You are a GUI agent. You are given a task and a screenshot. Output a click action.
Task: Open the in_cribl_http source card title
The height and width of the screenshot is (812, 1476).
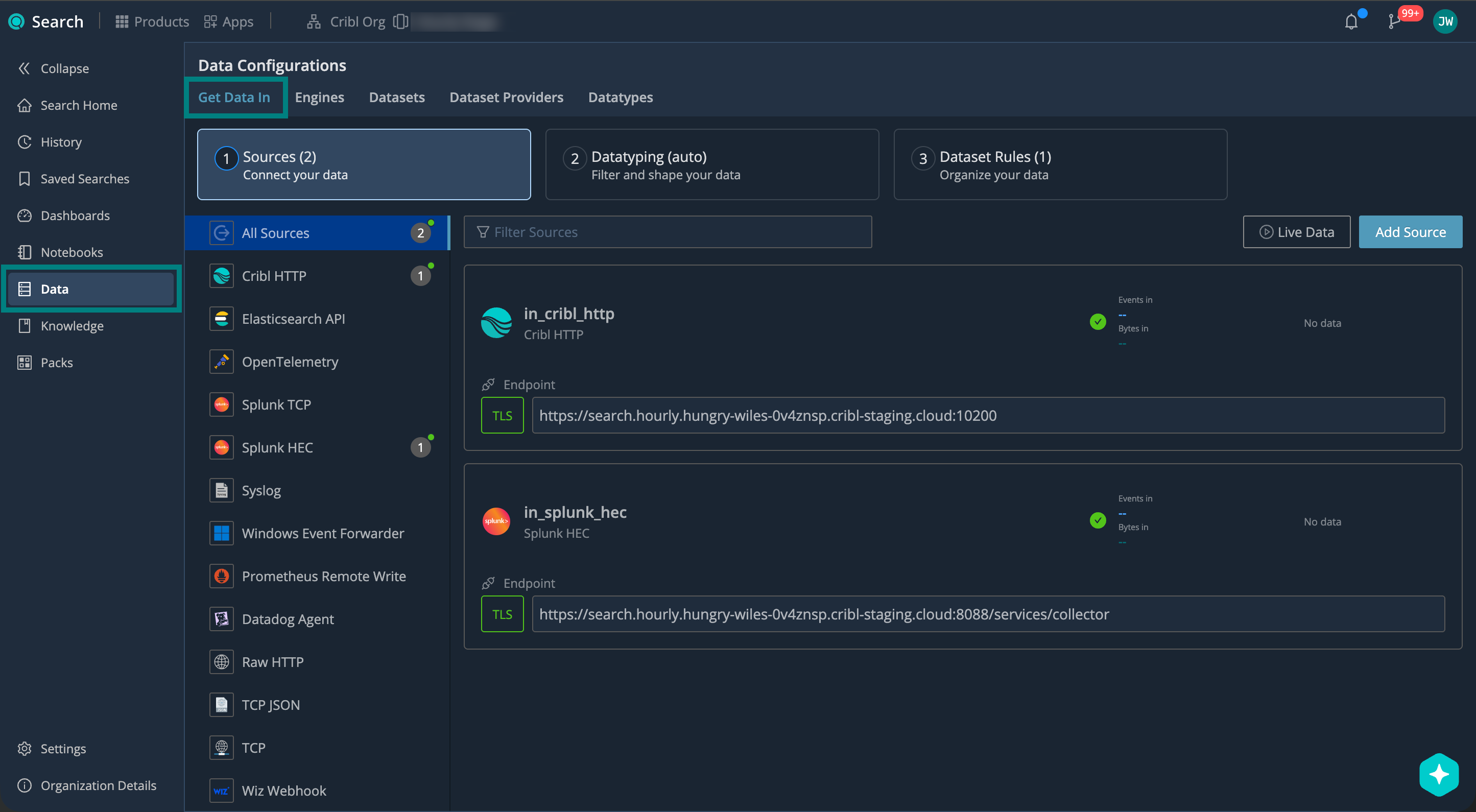click(x=569, y=314)
